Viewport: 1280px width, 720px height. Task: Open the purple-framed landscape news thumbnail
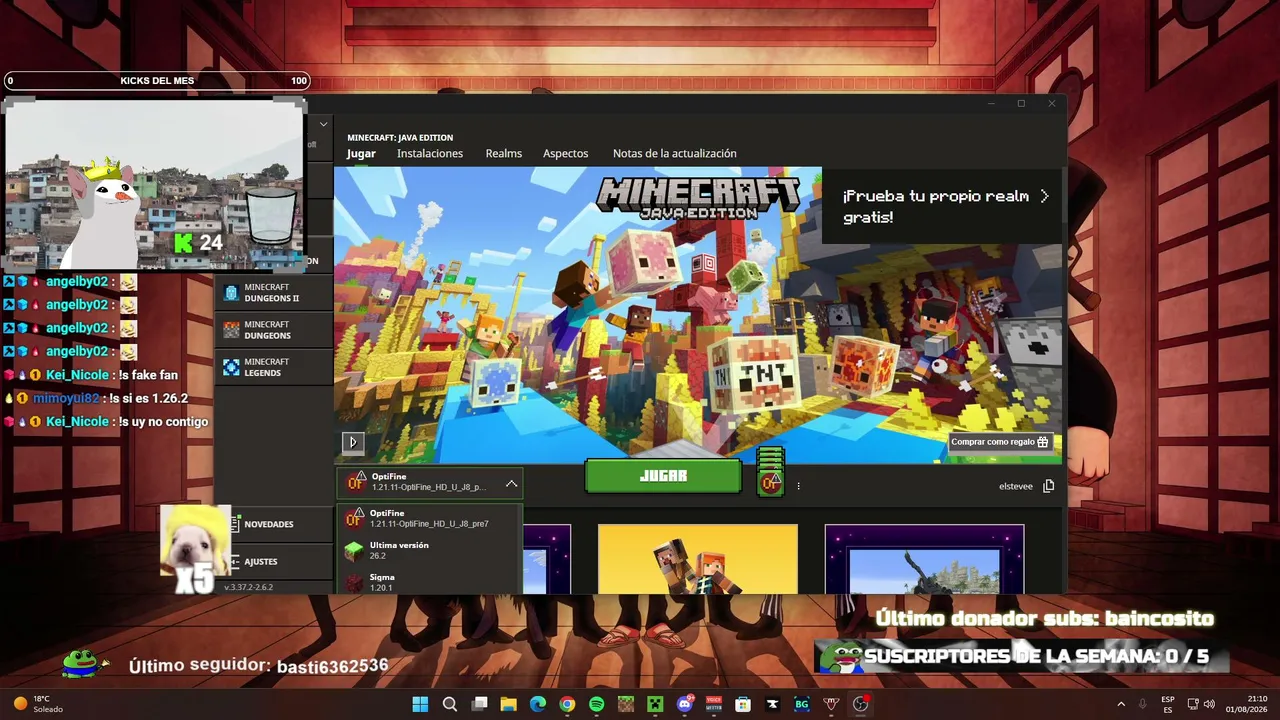coord(924,559)
